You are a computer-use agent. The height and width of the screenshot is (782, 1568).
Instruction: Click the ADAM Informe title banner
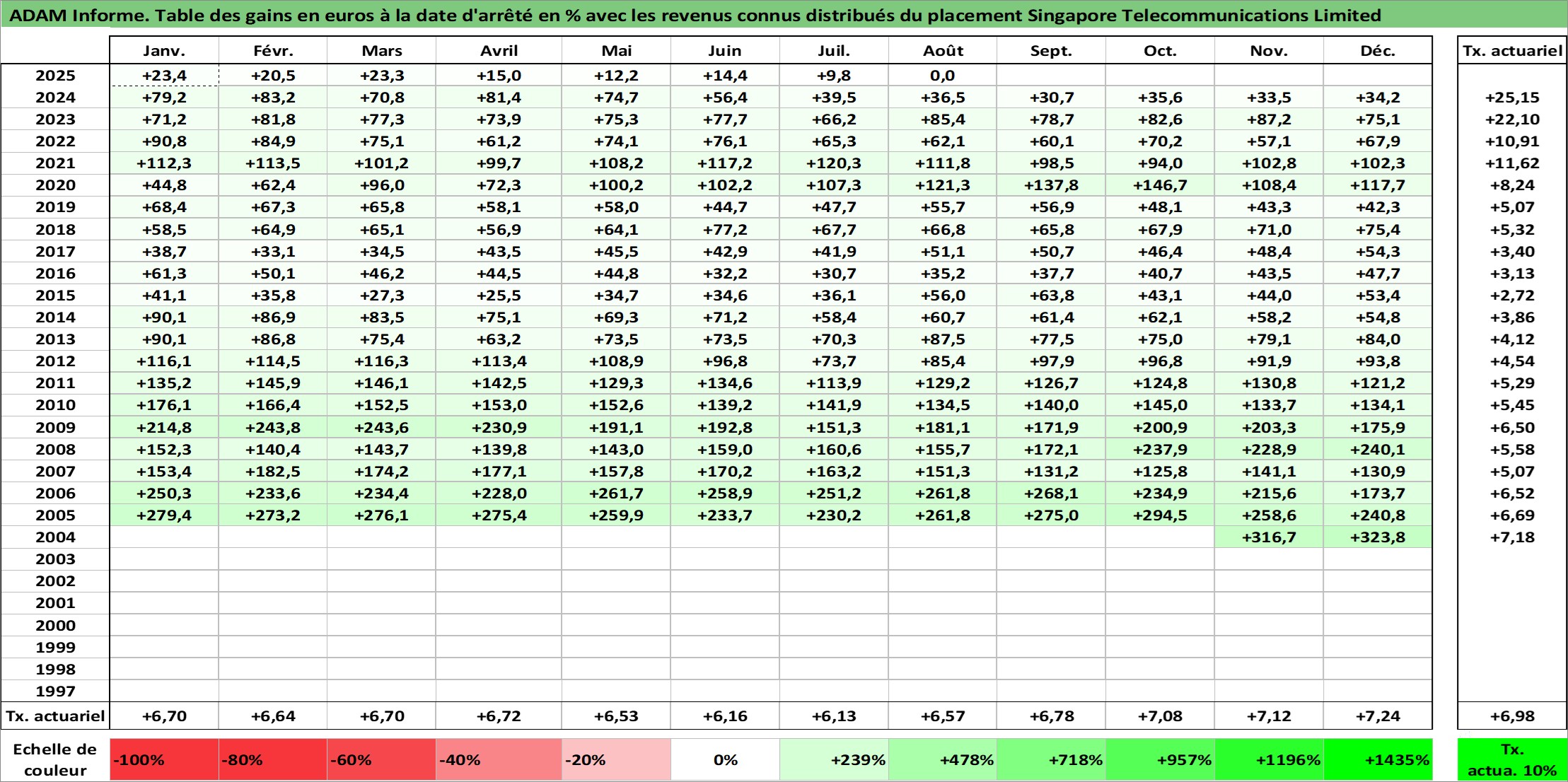click(784, 15)
